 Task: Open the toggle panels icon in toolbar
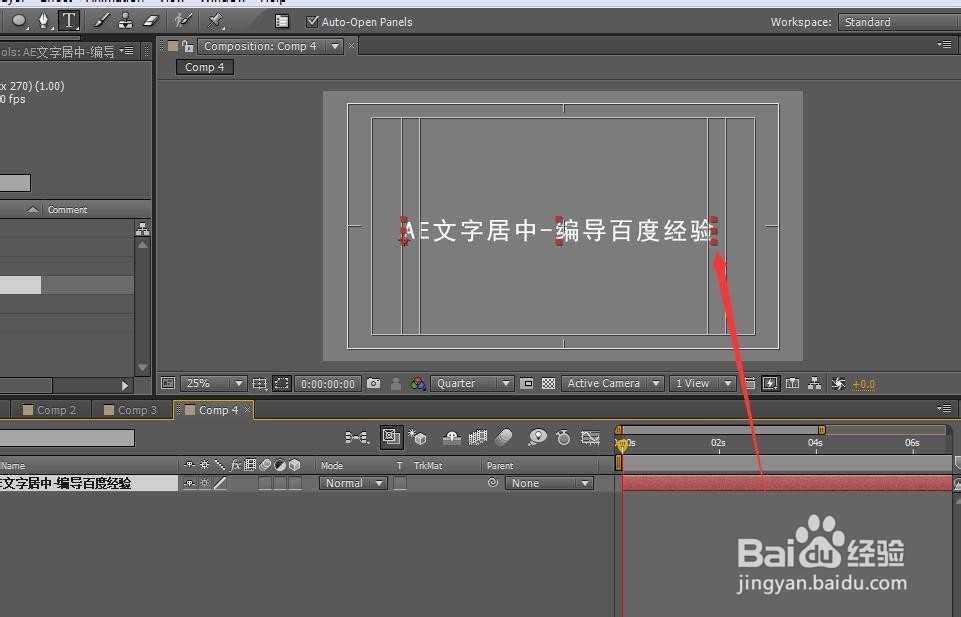pyautogui.click(x=282, y=21)
